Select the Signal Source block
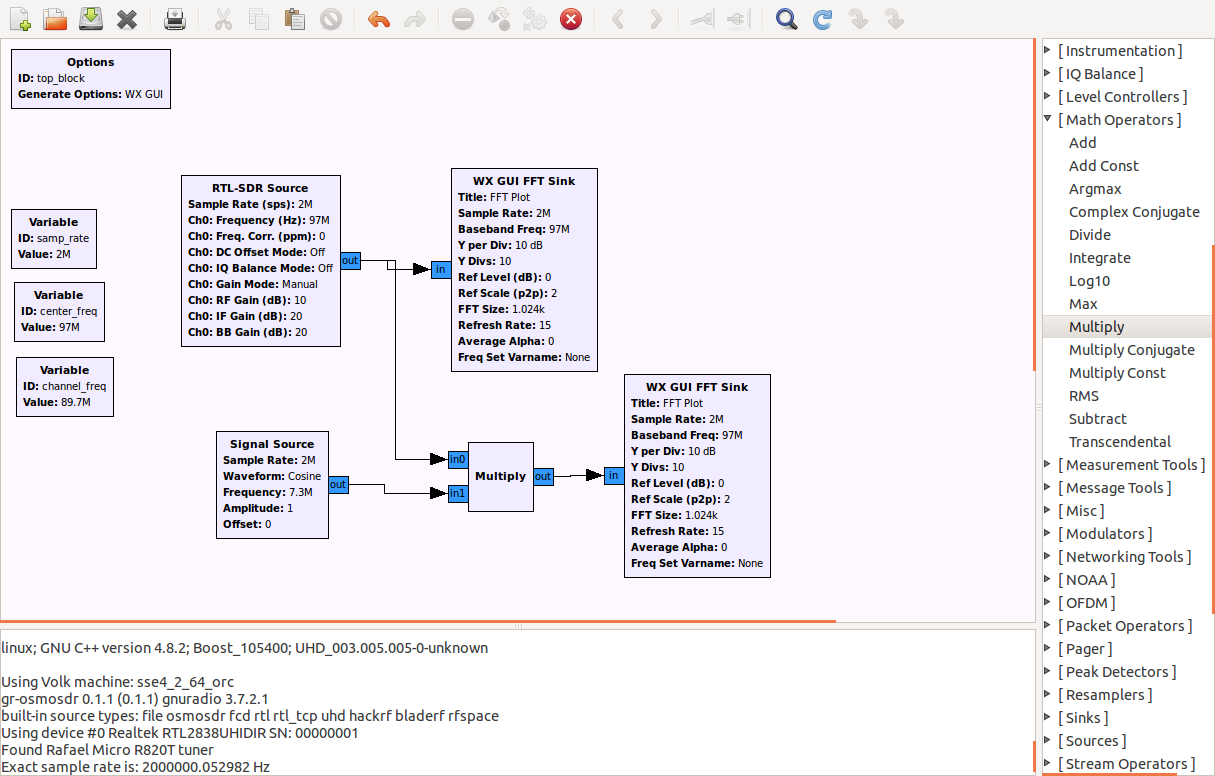This screenshot has width=1215, height=776. pos(272,485)
